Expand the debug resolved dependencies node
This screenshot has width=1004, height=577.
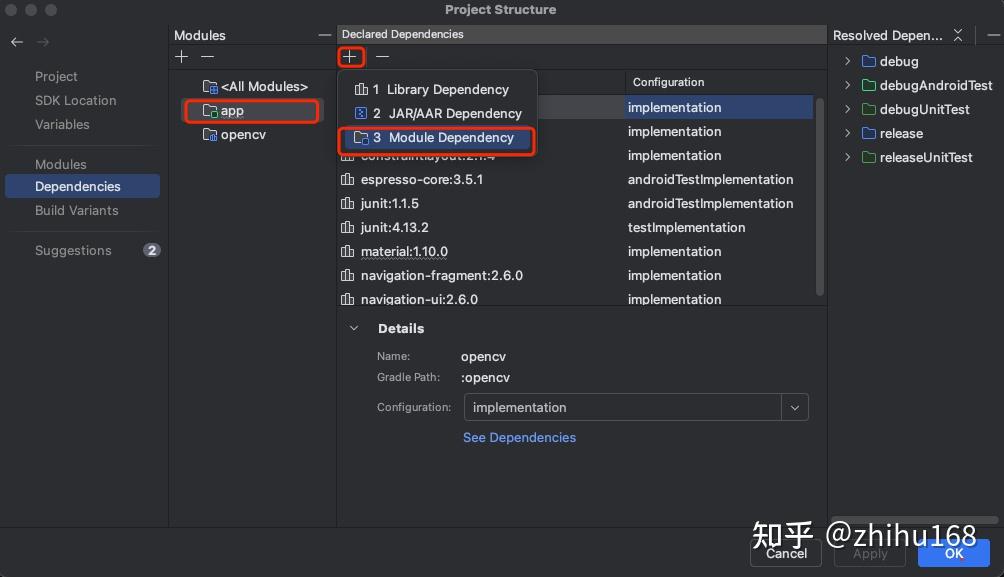[x=848, y=62]
